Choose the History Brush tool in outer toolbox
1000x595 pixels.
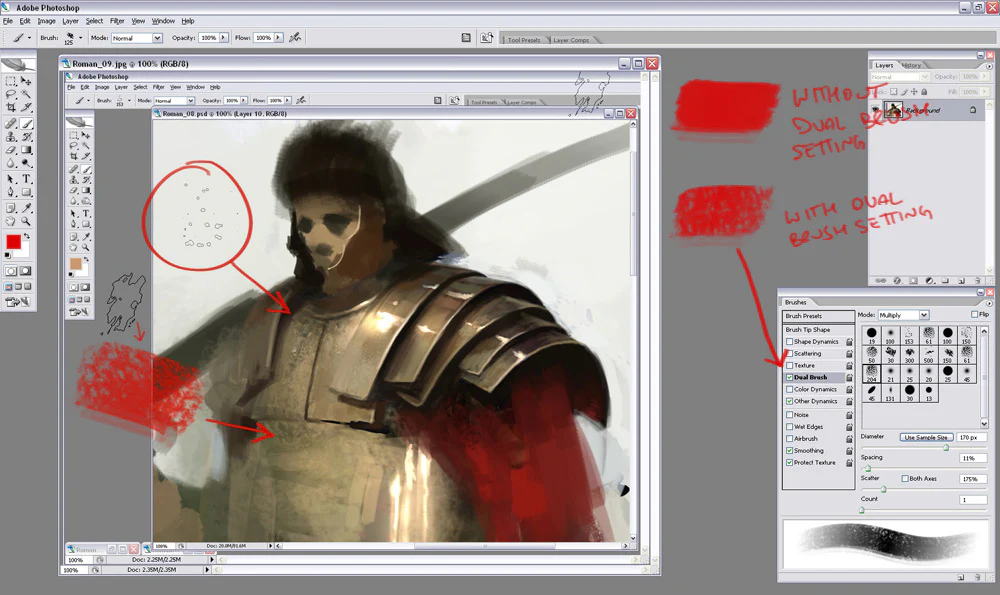[x=26, y=136]
